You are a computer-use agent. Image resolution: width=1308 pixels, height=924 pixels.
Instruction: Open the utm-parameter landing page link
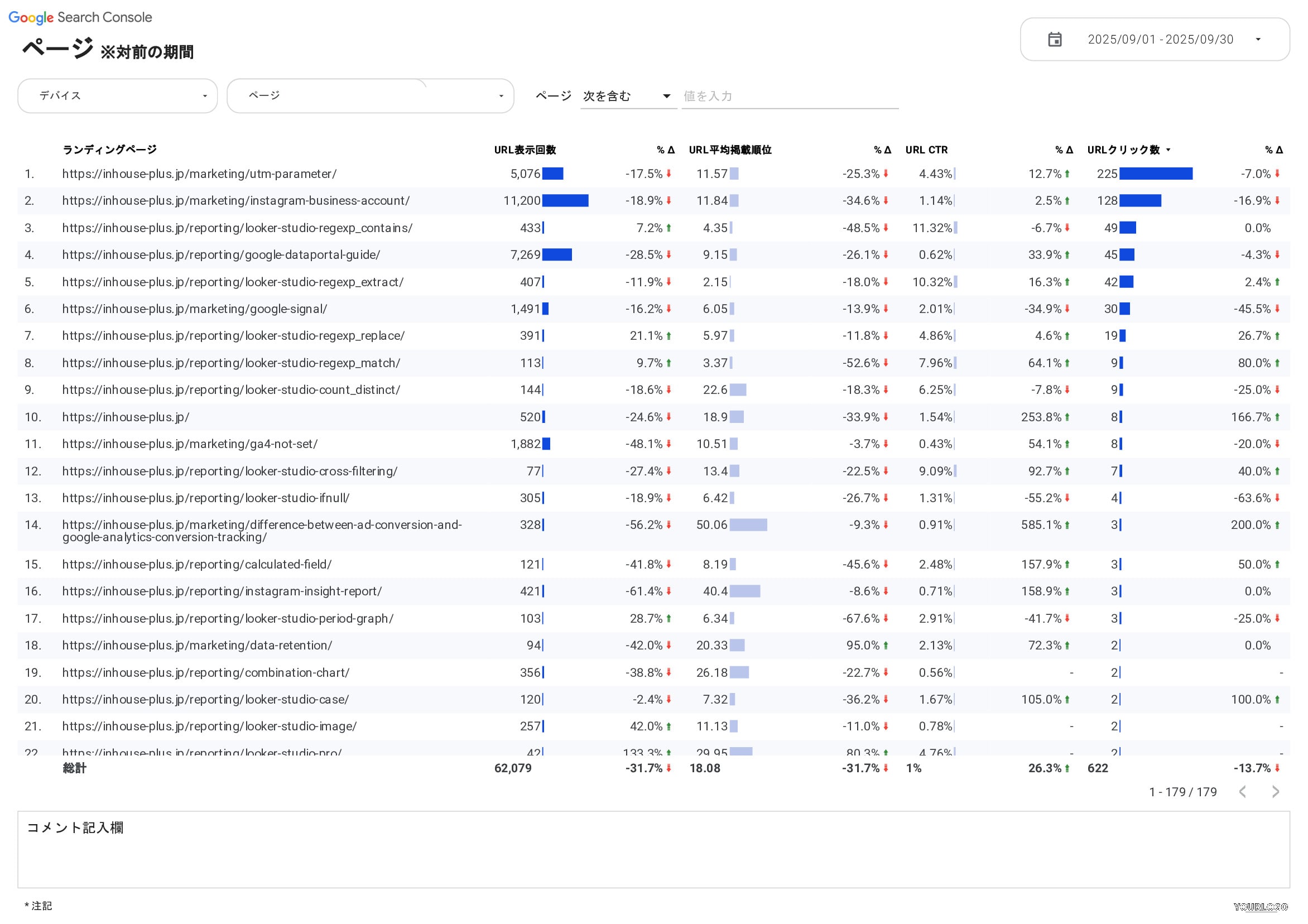click(x=199, y=174)
